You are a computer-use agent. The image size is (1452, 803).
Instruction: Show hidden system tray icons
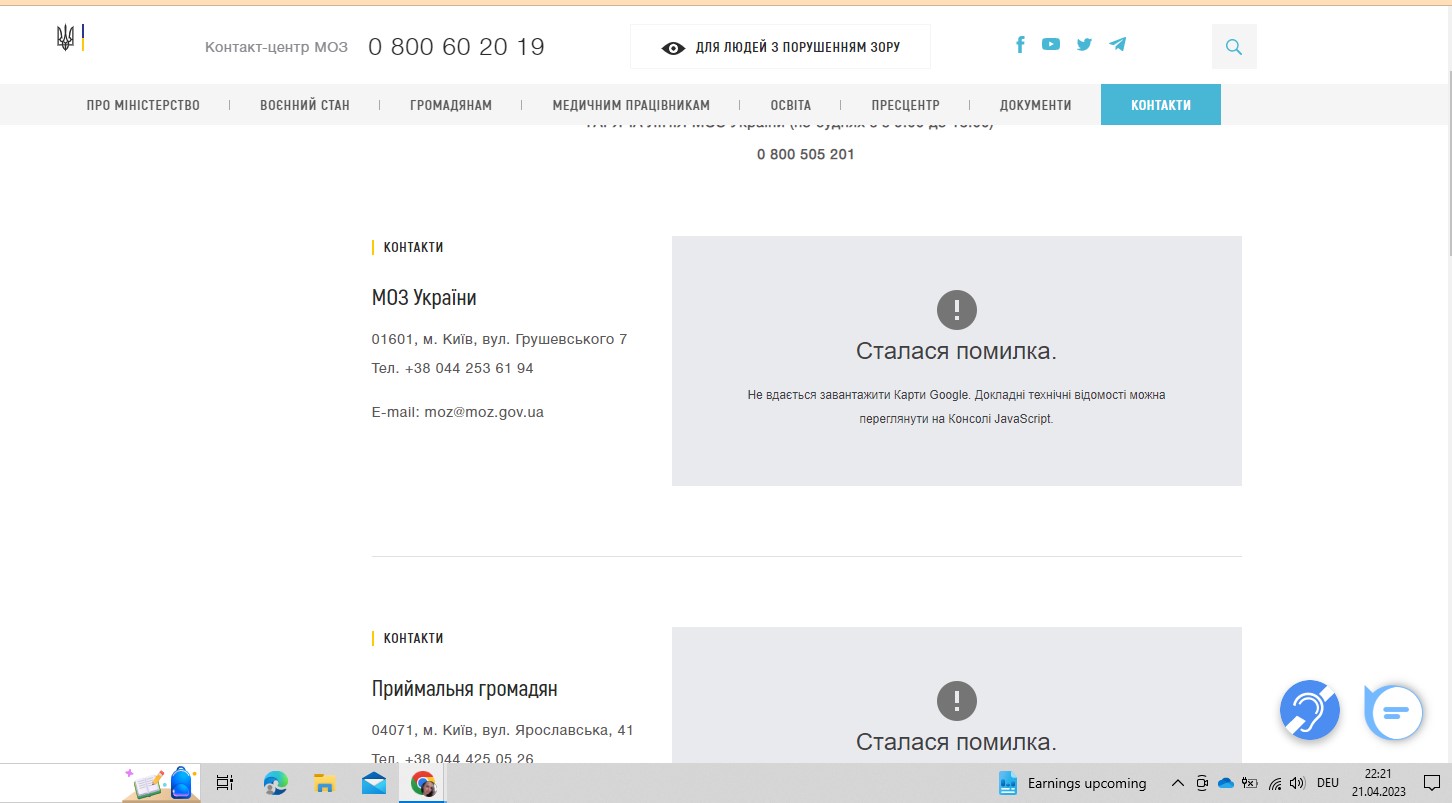point(1177,783)
